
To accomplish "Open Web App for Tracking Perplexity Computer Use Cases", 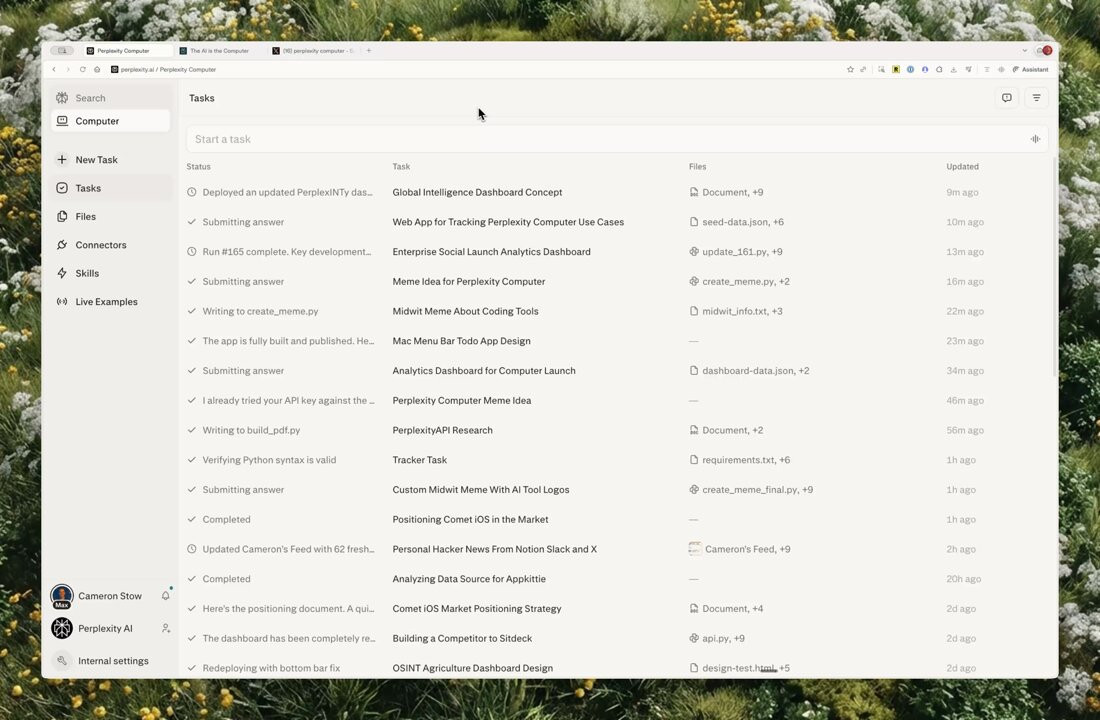I will pyautogui.click(x=508, y=222).
